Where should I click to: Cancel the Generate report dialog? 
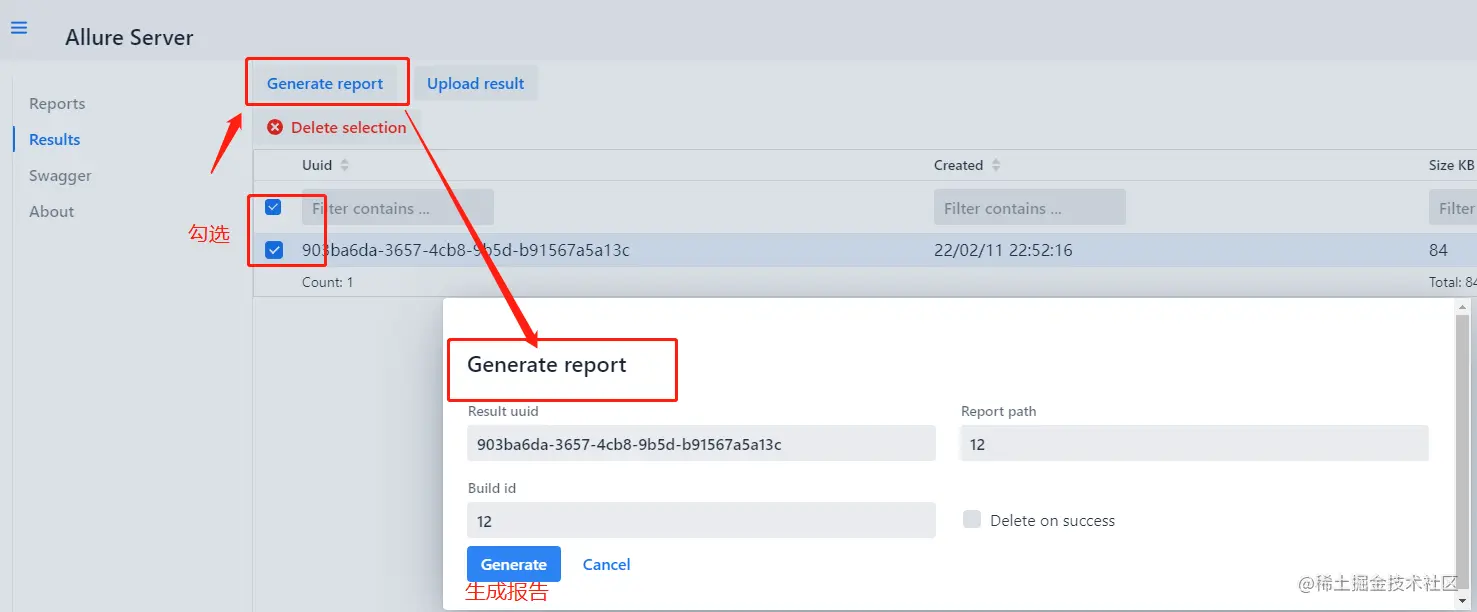(607, 564)
